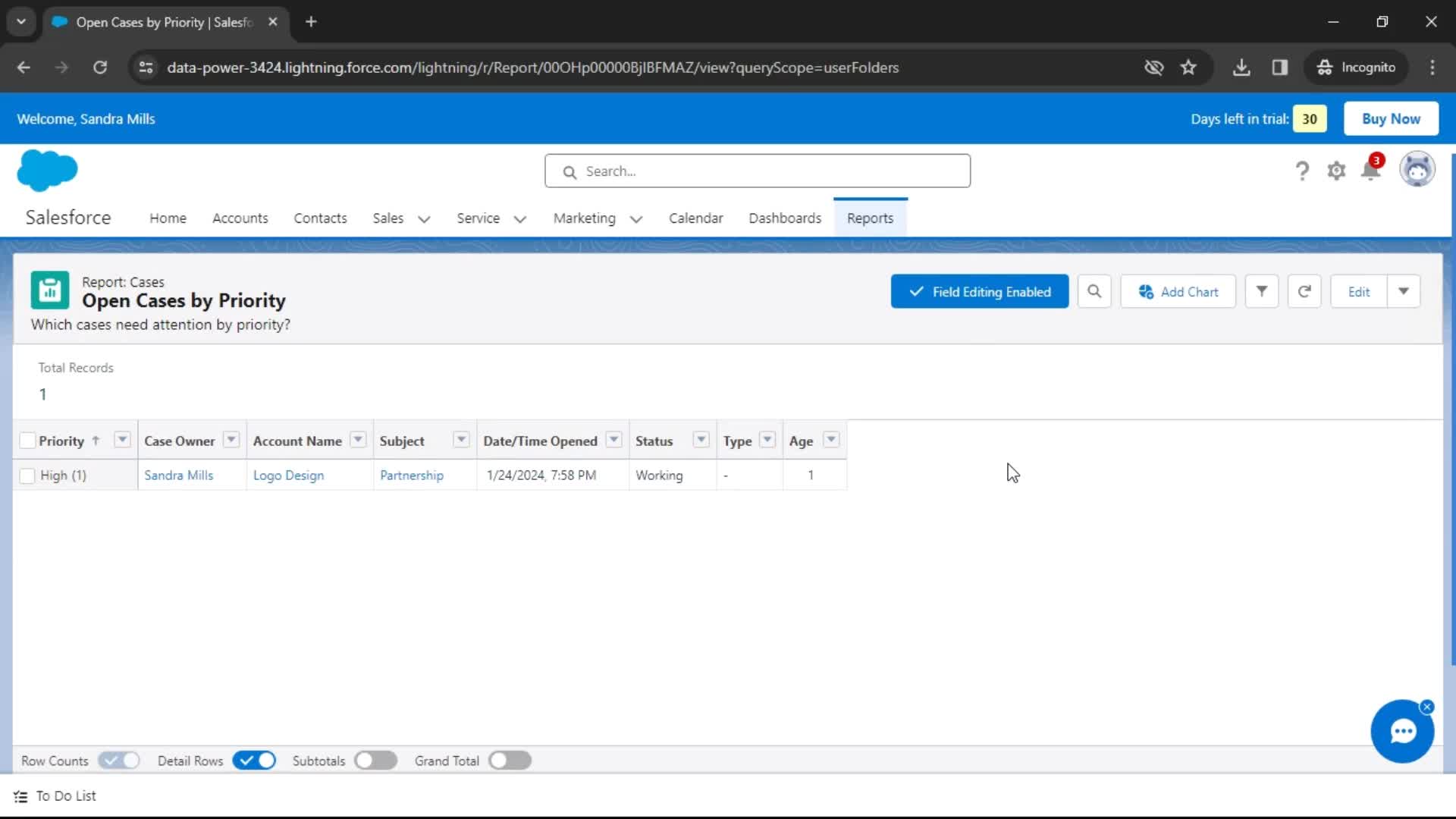Open Logo Design account link

(288, 475)
